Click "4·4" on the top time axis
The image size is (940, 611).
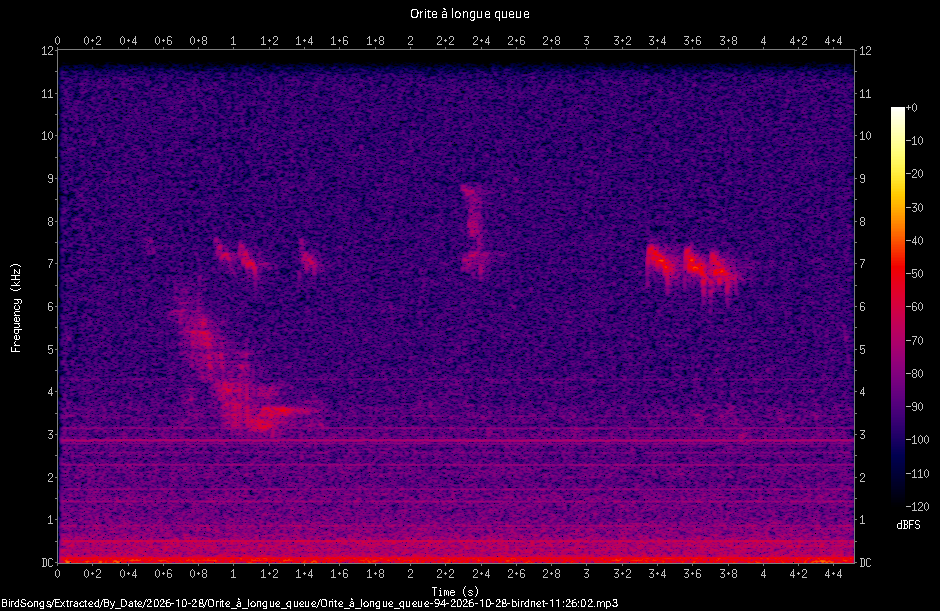[x=833, y=41]
